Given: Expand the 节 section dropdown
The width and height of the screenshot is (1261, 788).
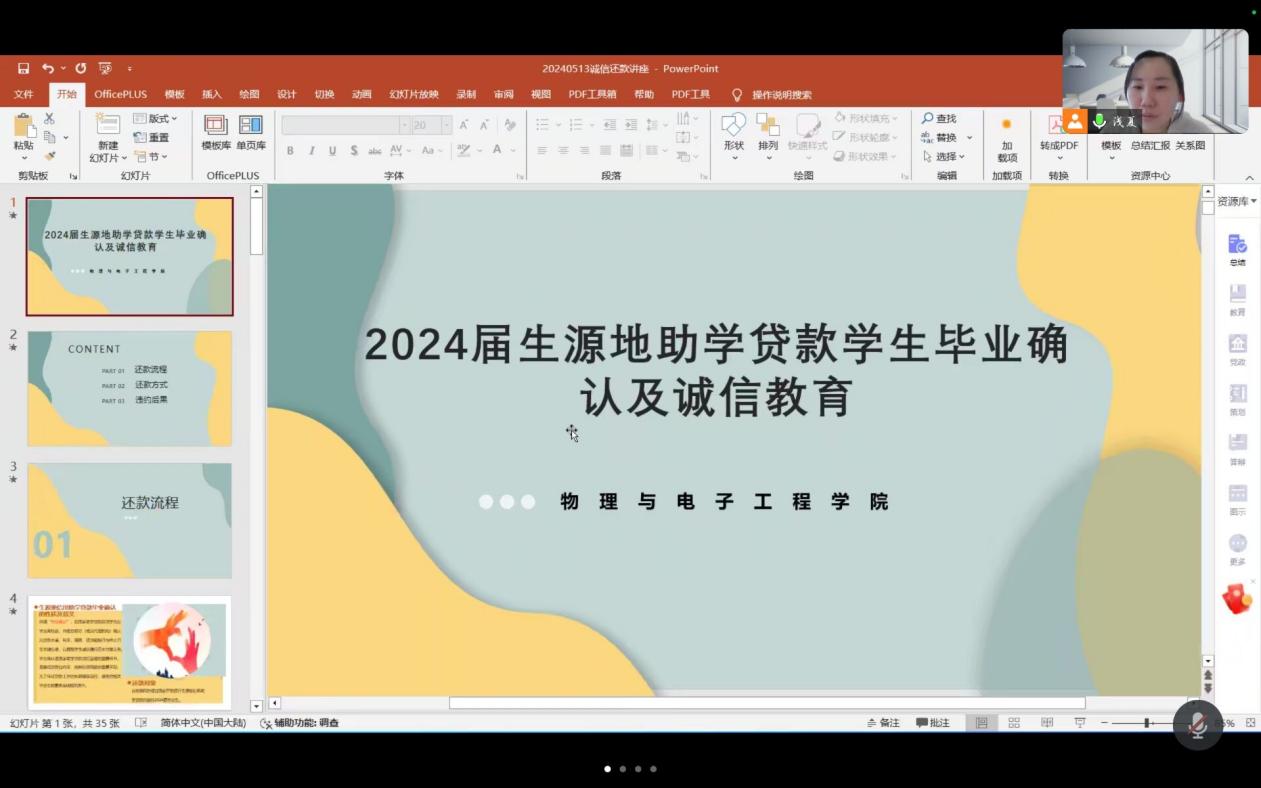Looking at the screenshot, I should tap(152, 157).
